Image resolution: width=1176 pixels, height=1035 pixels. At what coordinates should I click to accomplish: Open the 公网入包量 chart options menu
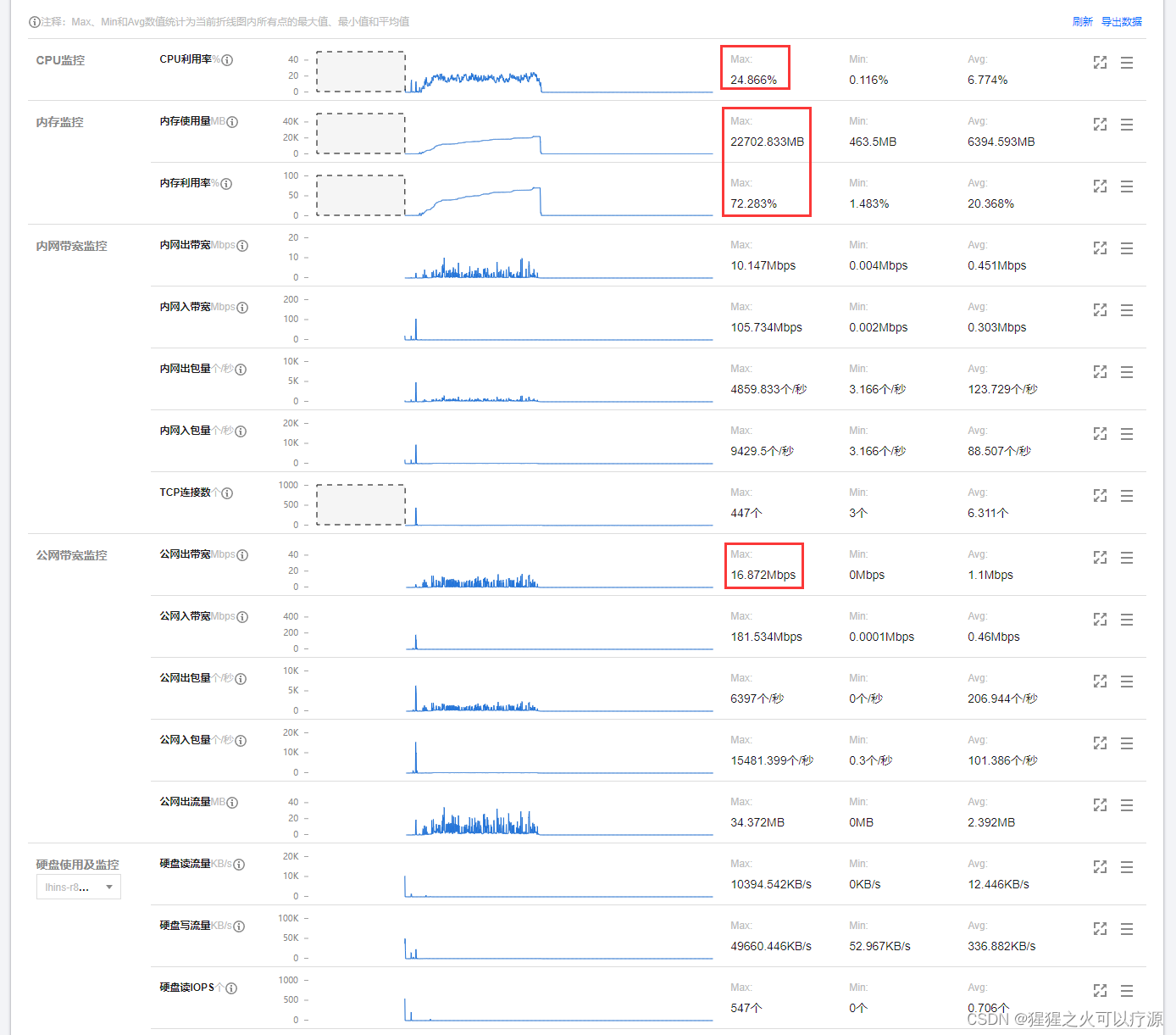click(x=1127, y=743)
